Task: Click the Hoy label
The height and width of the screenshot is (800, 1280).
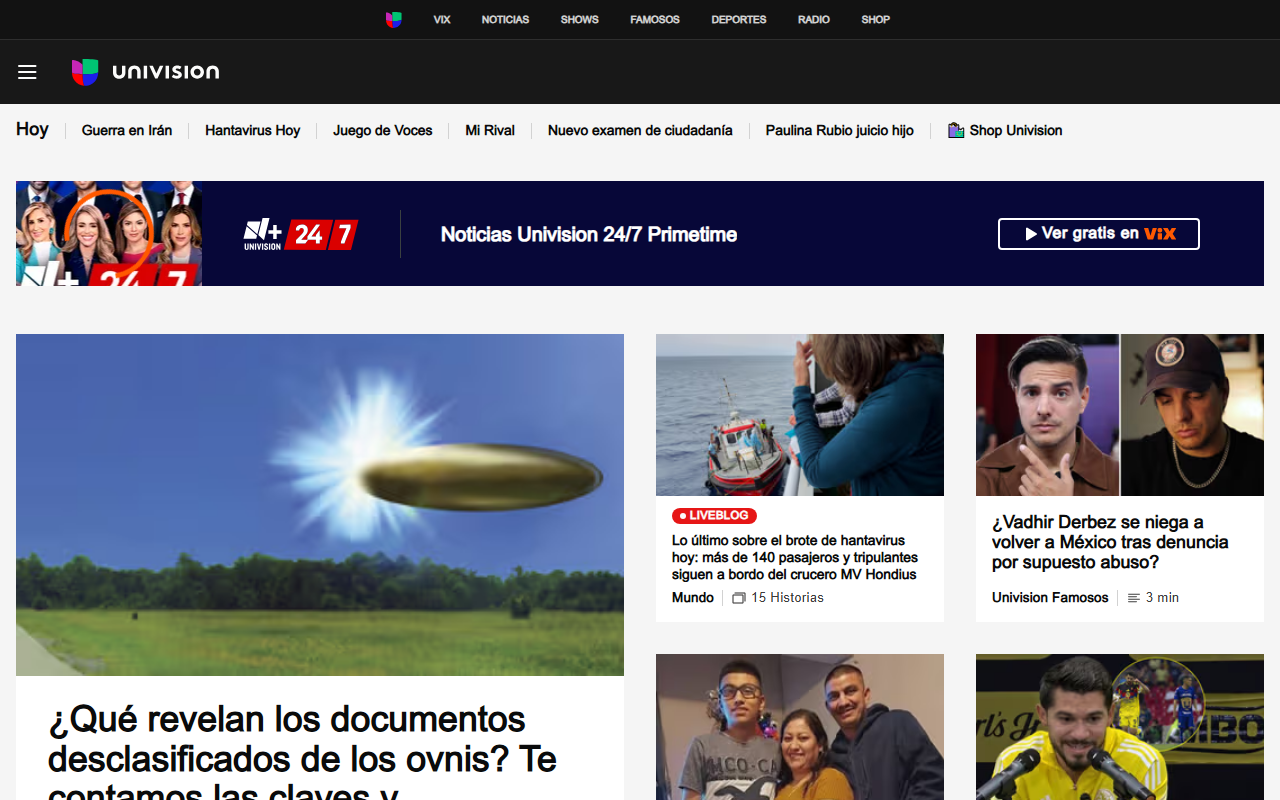Action: click(32, 129)
